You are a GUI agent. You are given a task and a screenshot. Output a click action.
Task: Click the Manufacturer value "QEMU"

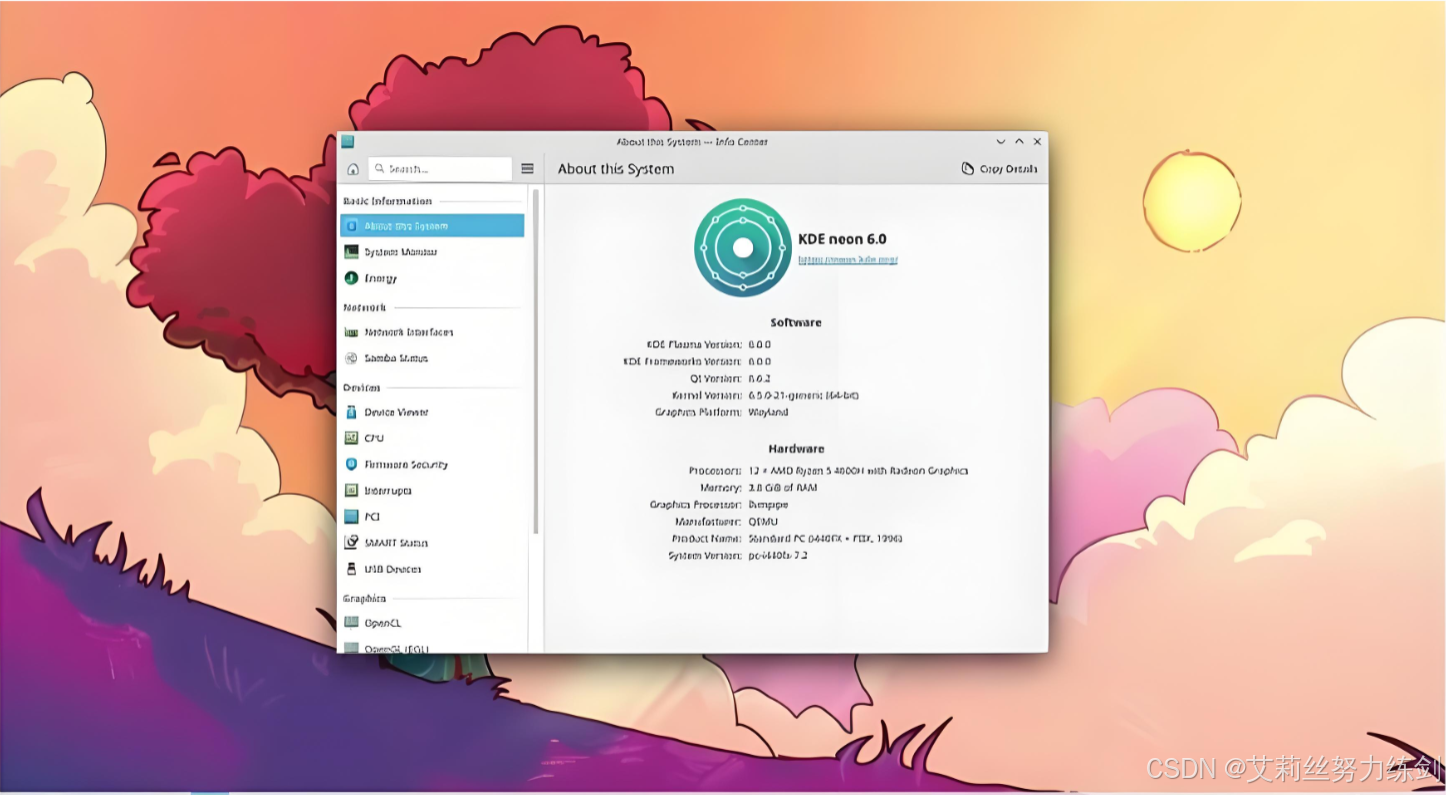pos(763,521)
